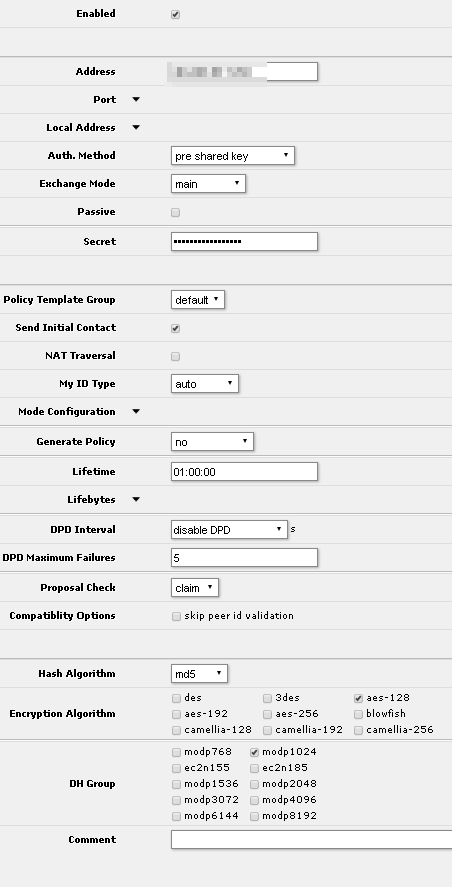Tick the modp2048 DH group

point(255,785)
